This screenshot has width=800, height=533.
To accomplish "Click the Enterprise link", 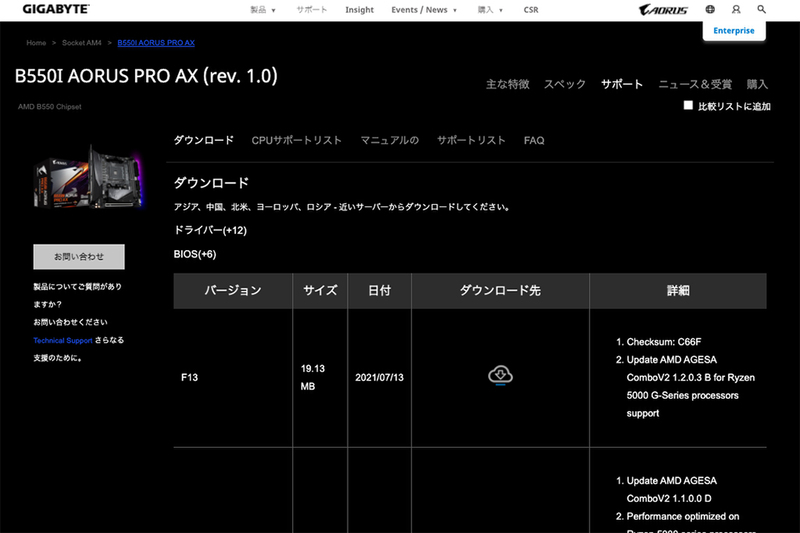I will pos(734,31).
